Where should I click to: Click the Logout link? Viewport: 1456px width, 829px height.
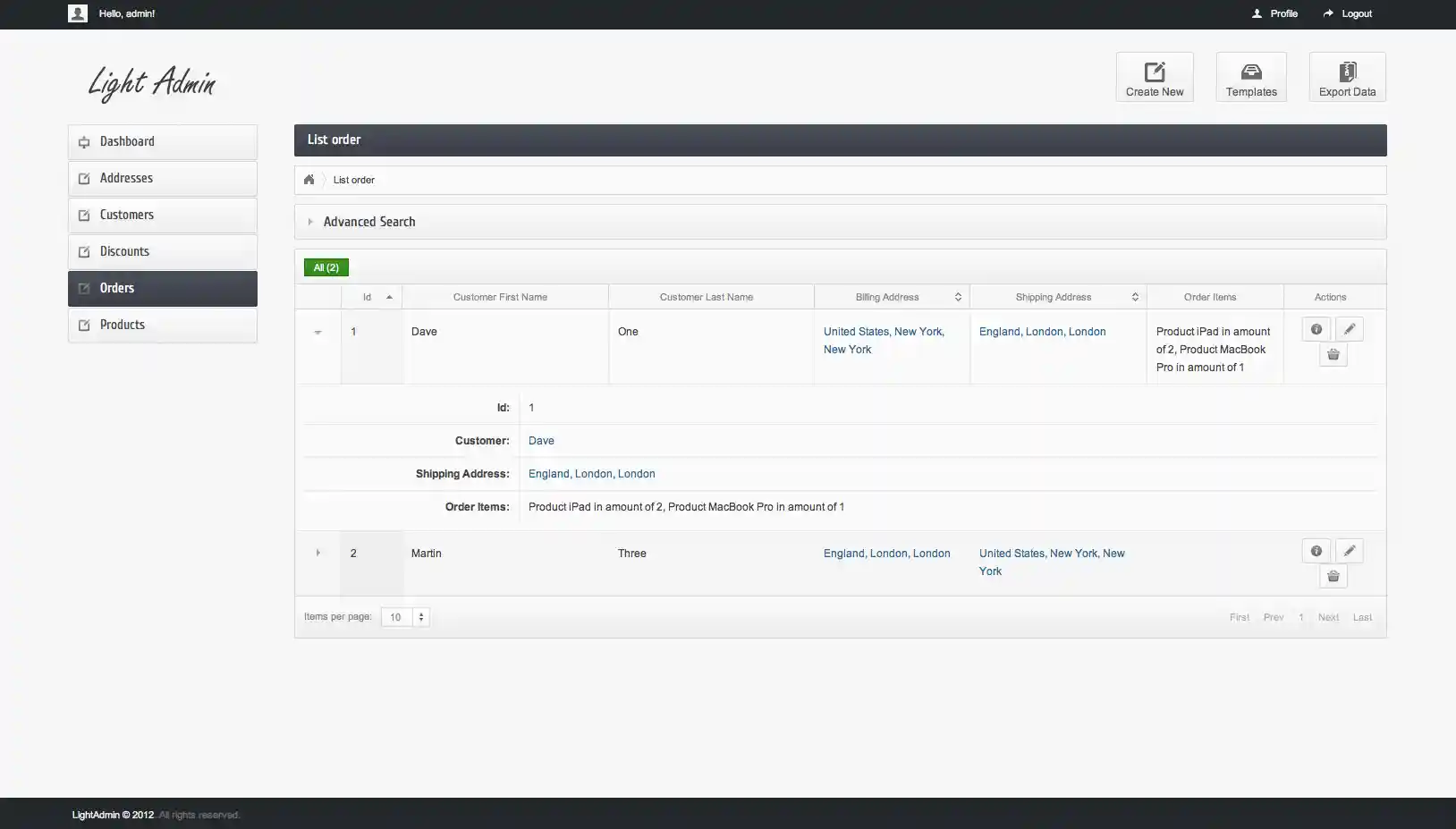tap(1348, 13)
